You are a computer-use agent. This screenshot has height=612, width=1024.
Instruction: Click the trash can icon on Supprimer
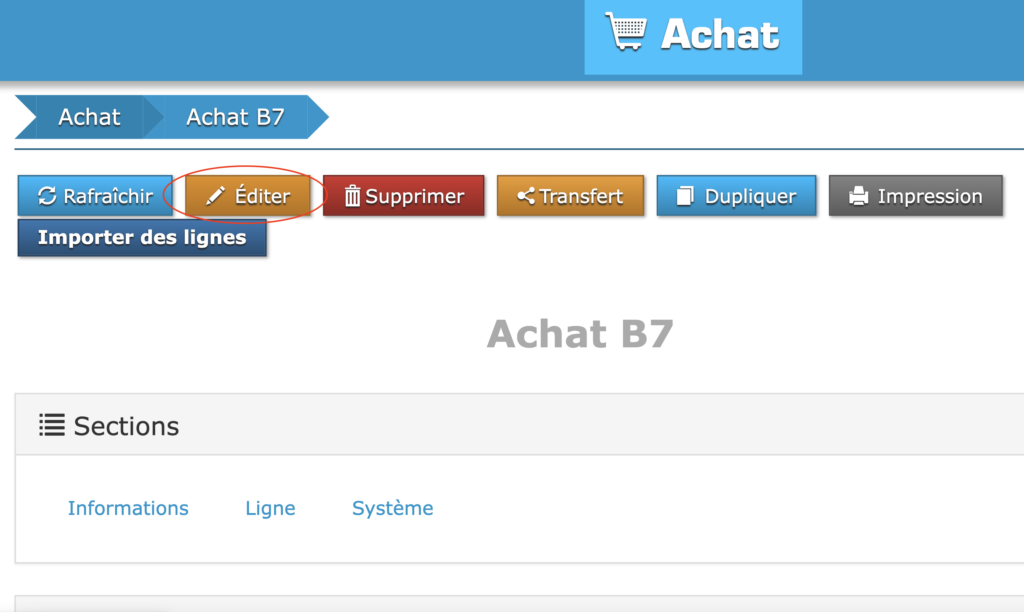(x=352, y=196)
